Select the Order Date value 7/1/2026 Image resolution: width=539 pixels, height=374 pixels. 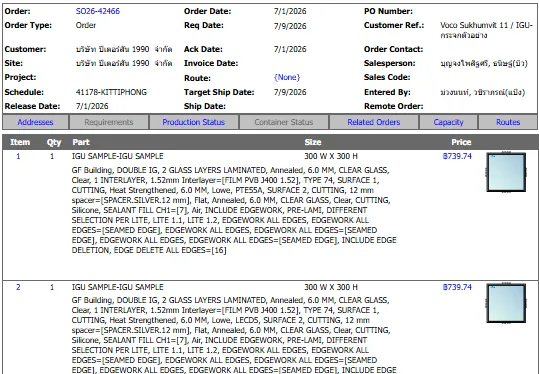point(290,11)
